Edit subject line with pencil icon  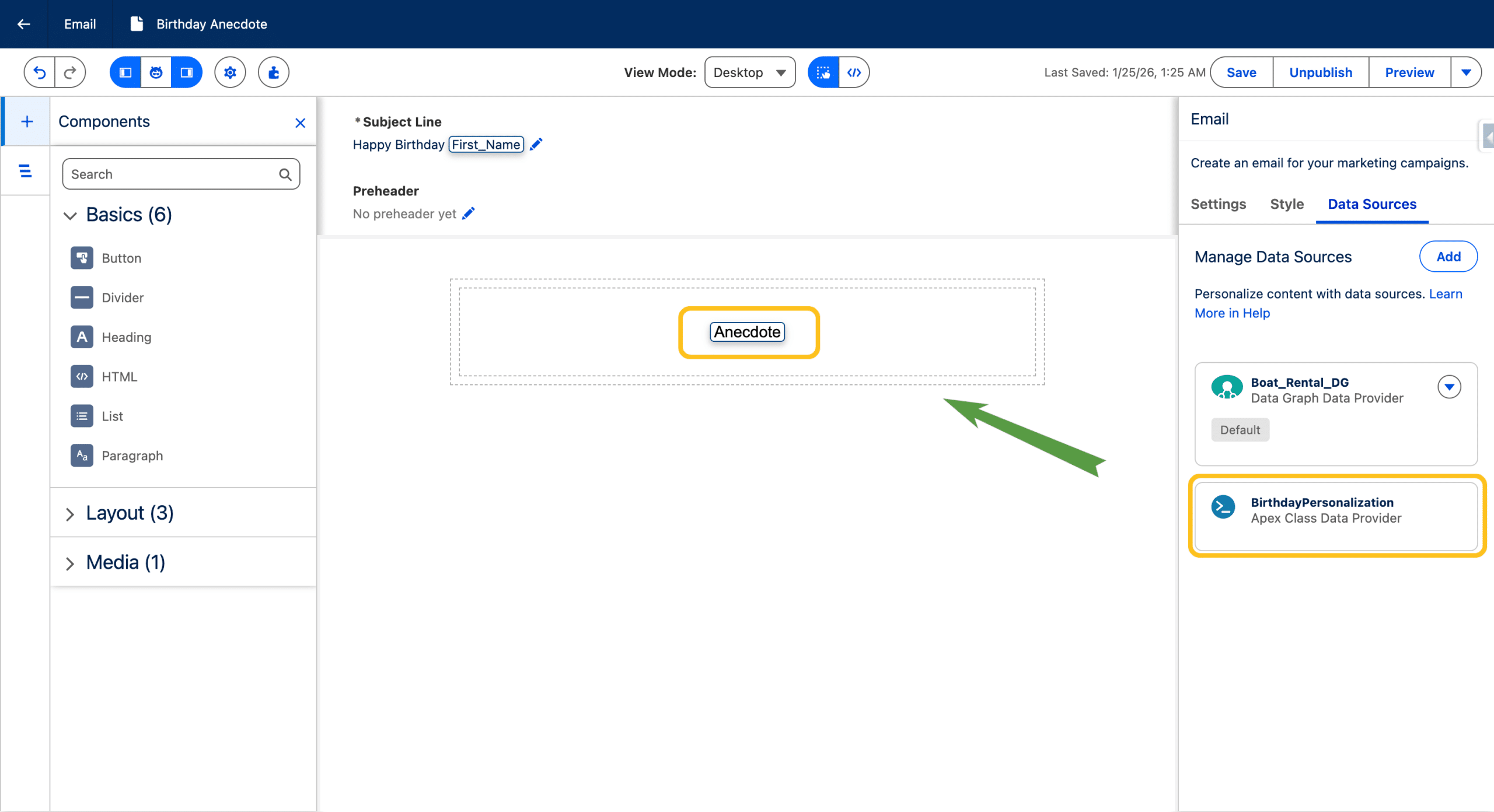pyautogui.click(x=536, y=144)
